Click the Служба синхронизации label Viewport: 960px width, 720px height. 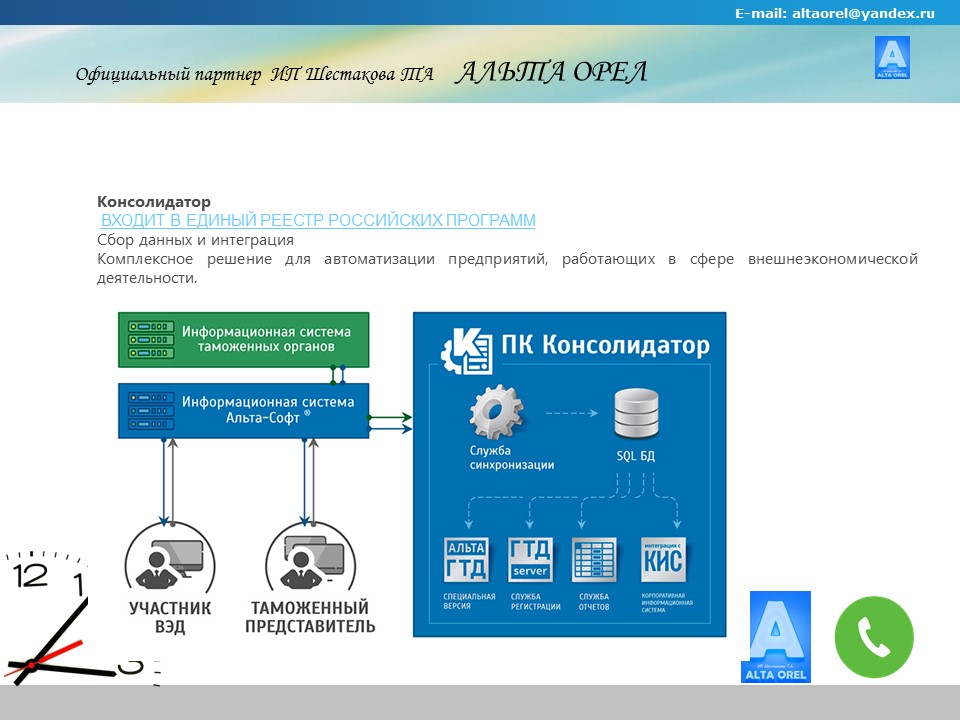(x=512, y=457)
